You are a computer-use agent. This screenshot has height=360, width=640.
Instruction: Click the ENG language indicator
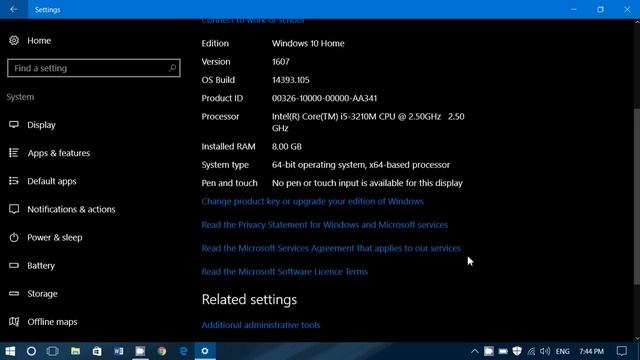point(562,351)
